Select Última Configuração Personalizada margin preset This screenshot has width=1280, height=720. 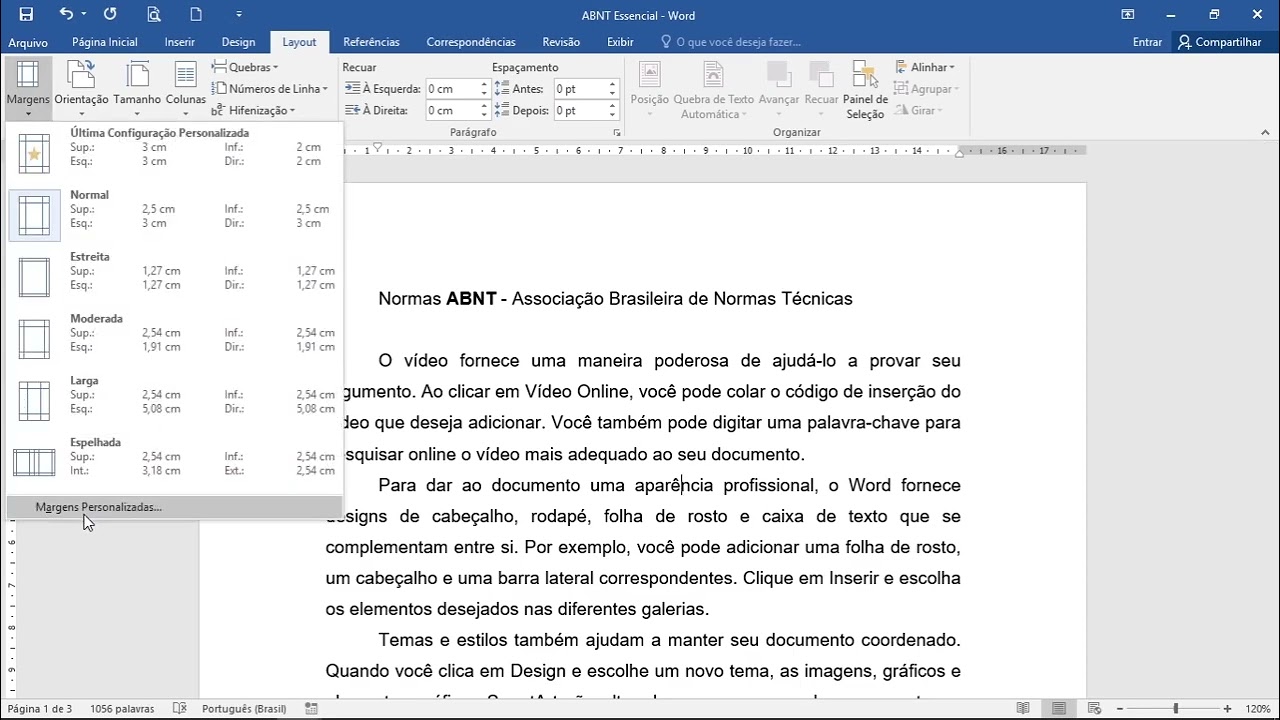tap(174, 154)
